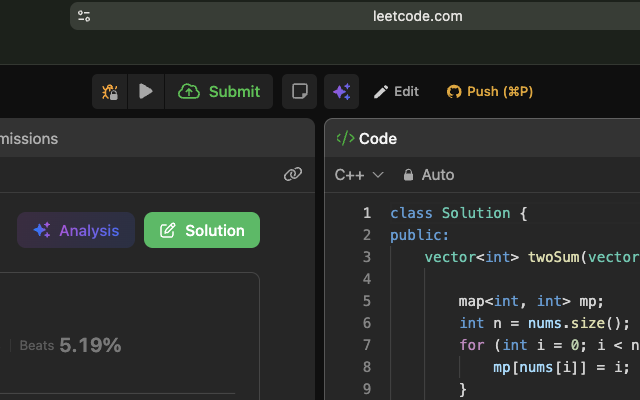
Task: Open the Analysis button
Action: [76, 230]
